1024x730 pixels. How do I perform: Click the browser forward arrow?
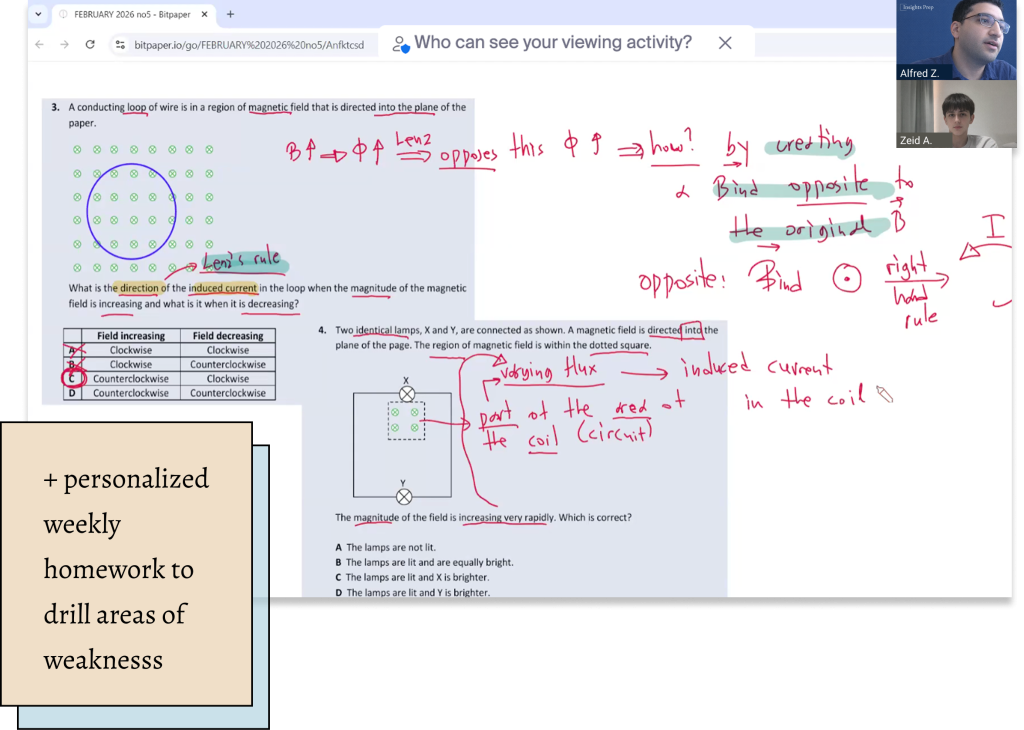click(64, 44)
